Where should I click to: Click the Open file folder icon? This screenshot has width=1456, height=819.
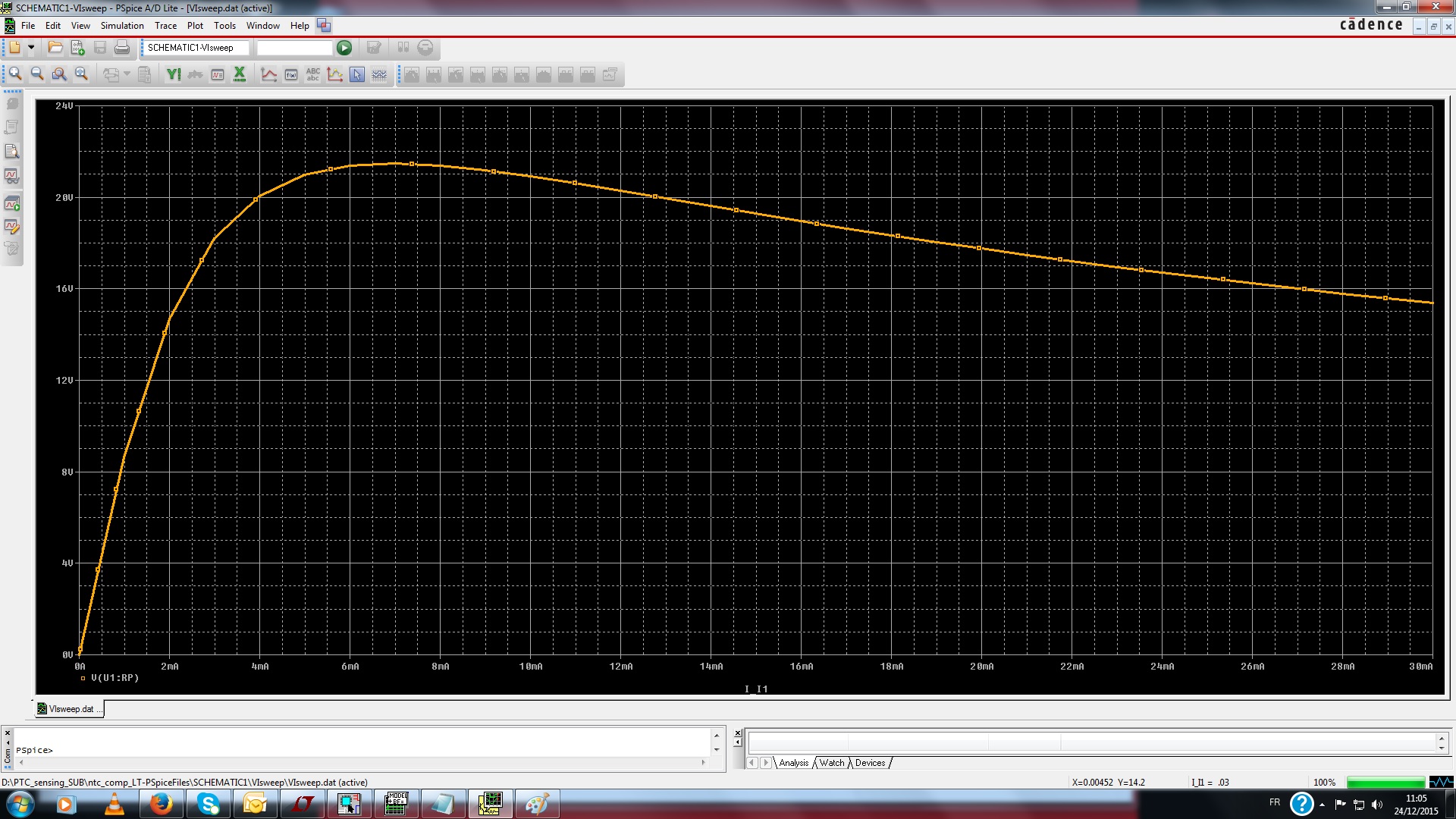tap(55, 48)
